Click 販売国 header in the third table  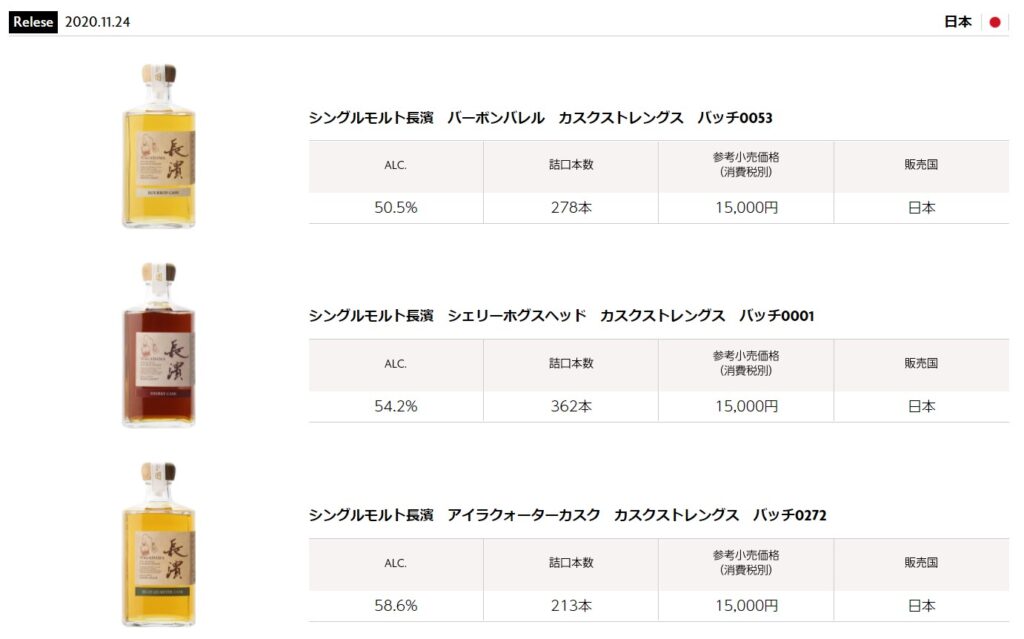pos(921,563)
